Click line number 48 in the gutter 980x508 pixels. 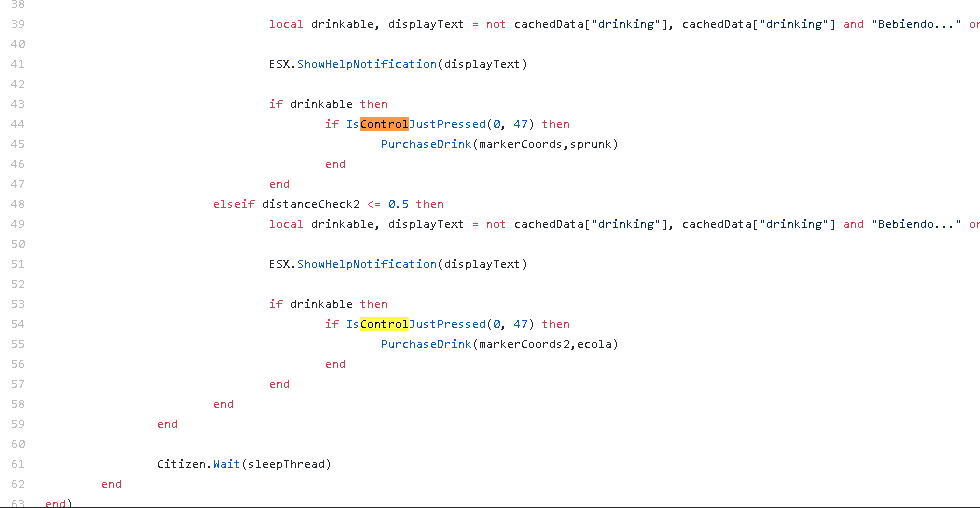point(18,204)
